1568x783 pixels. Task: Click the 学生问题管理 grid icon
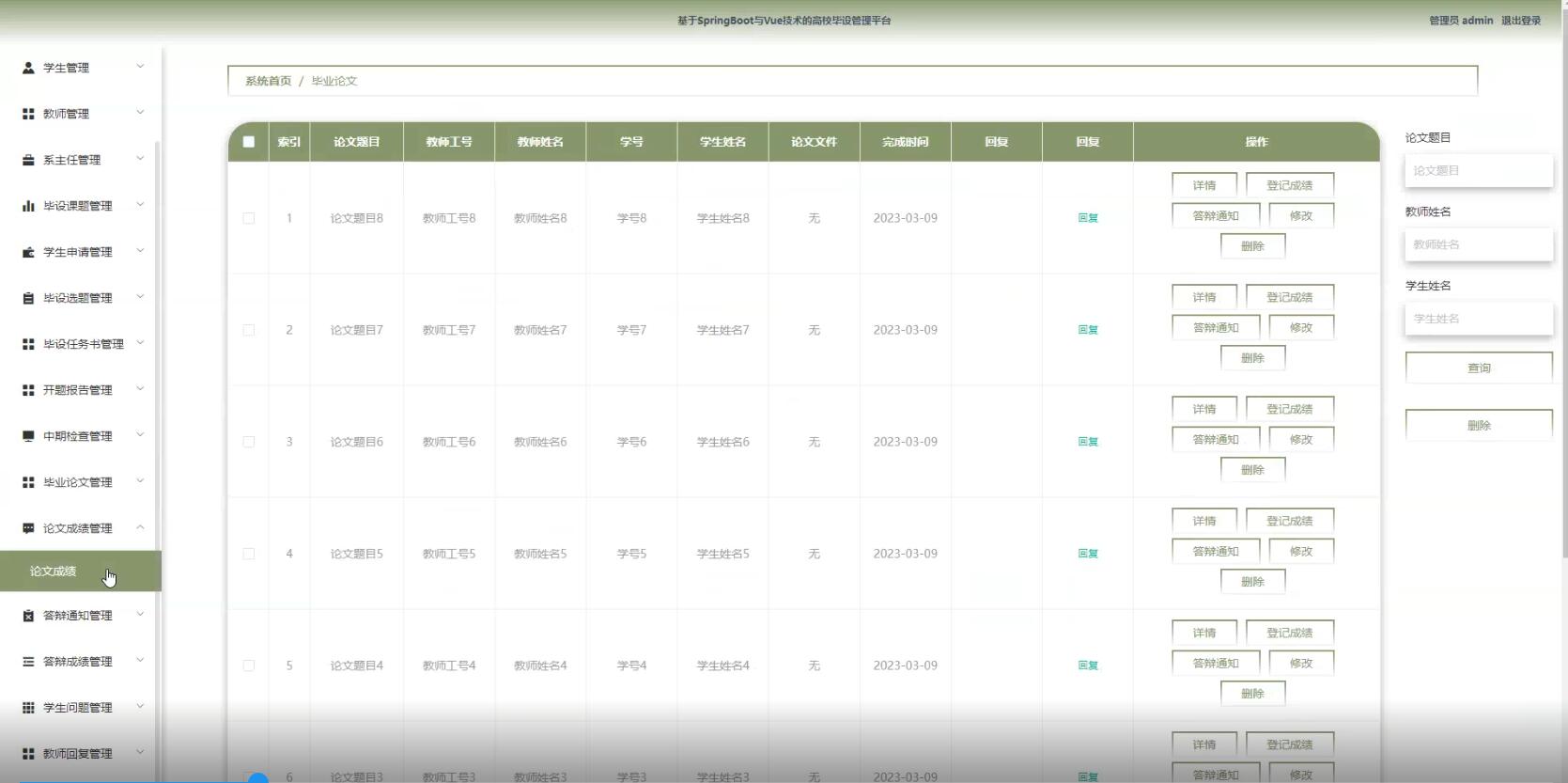(28, 708)
